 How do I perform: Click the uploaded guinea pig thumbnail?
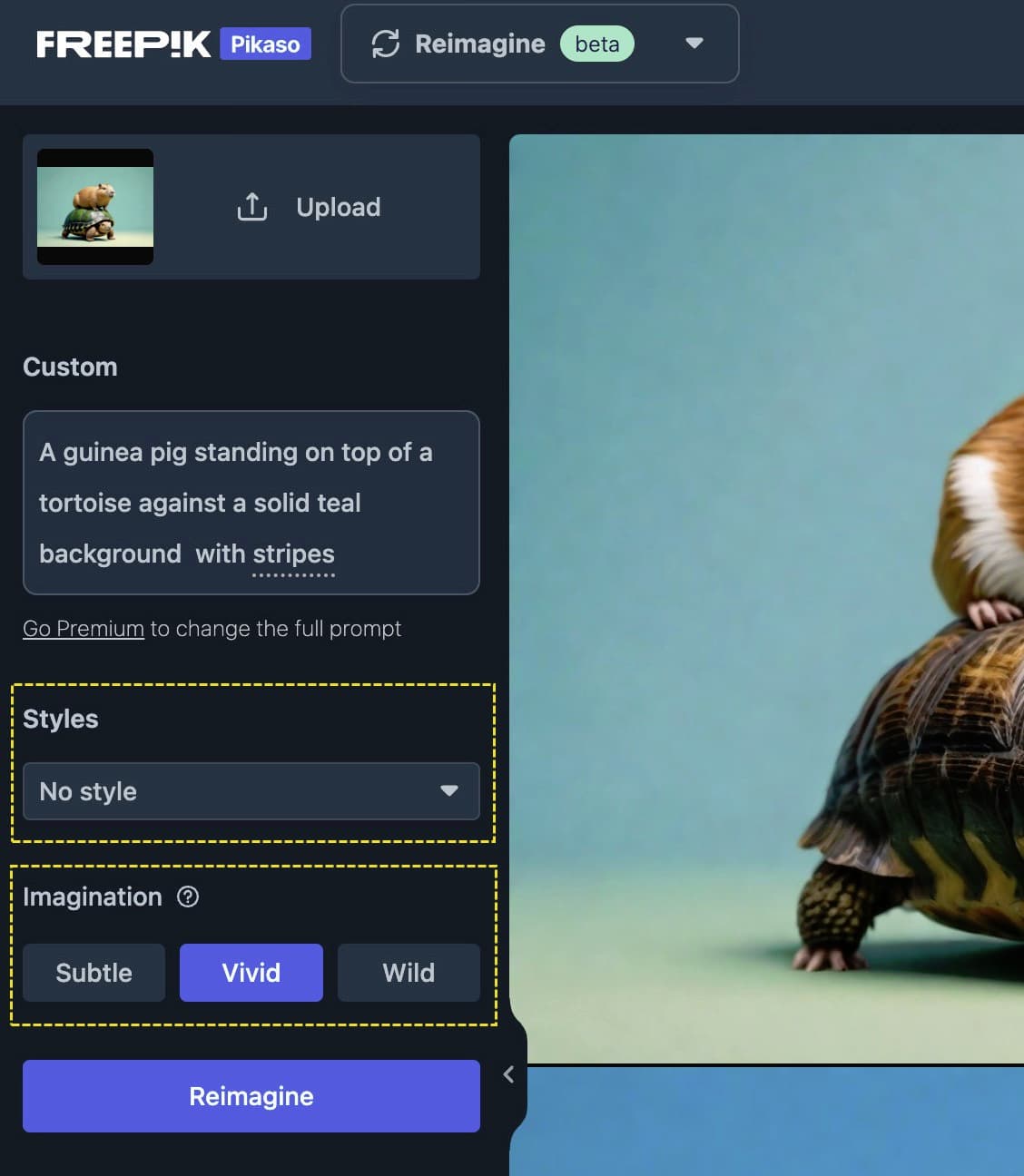95,207
